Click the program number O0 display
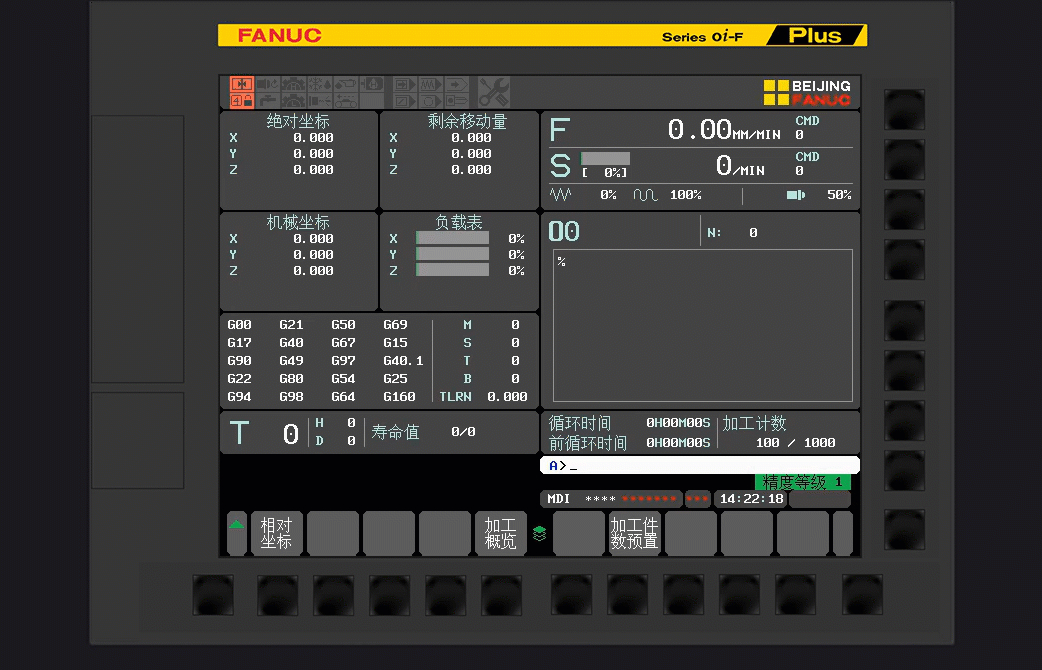This screenshot has width=1042, height=670. 564,231
